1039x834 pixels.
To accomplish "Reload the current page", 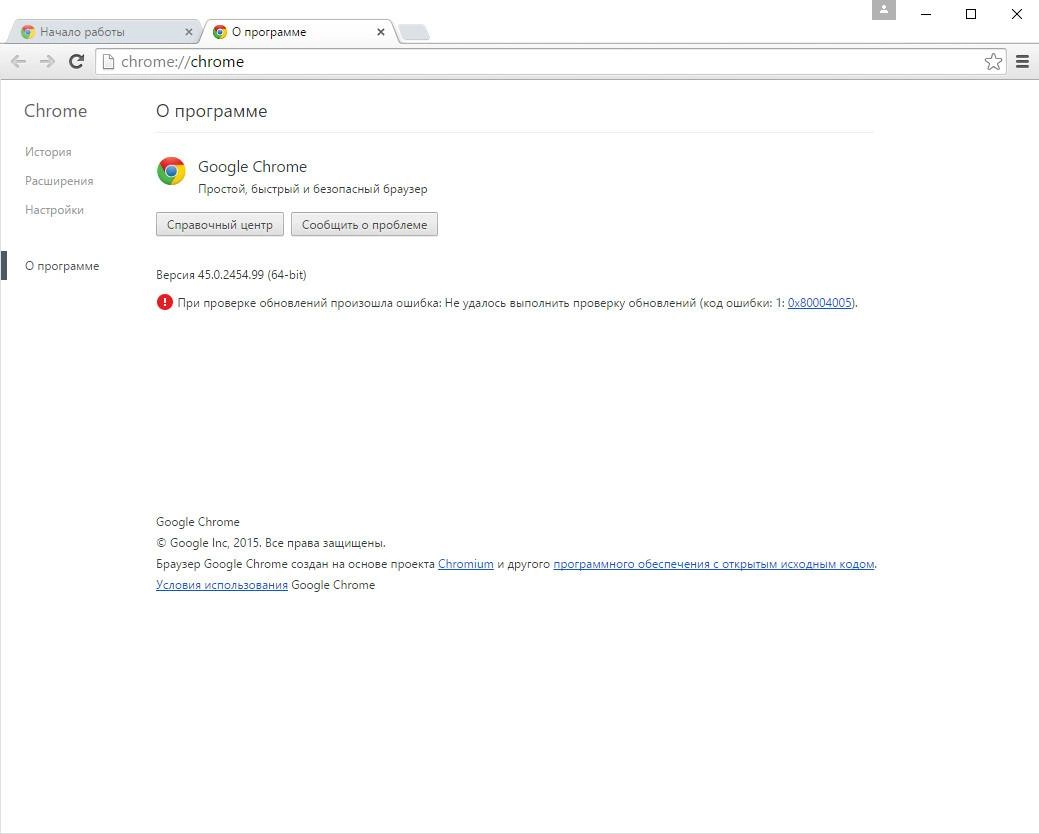I will (x=77, y=62).
